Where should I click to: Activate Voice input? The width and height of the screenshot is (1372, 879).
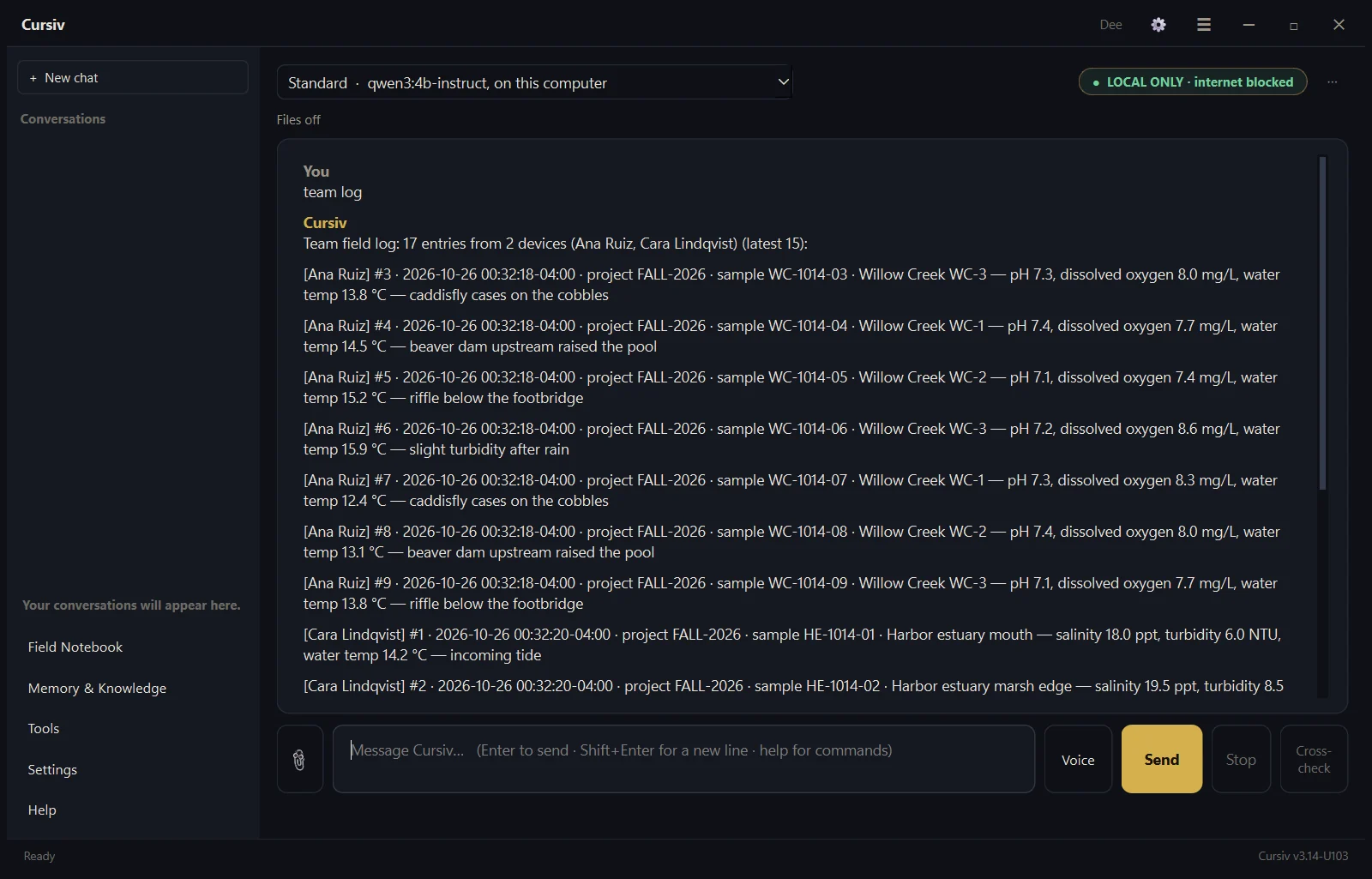click(x=1078, y=759)
